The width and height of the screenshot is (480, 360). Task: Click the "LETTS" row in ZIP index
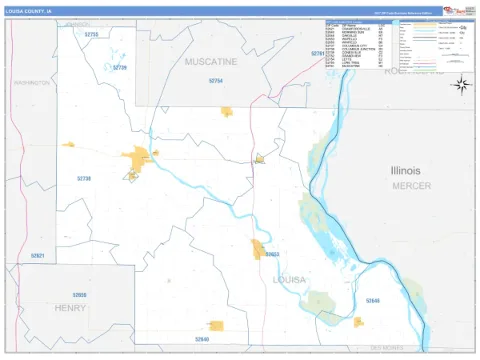pos(354,59)
